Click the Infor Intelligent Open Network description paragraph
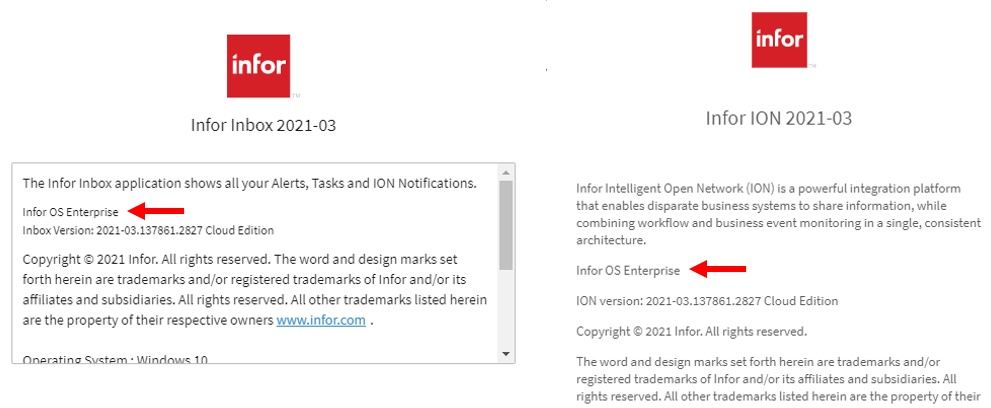The height and width of the screenshot is (408, 991). point(768,214)
